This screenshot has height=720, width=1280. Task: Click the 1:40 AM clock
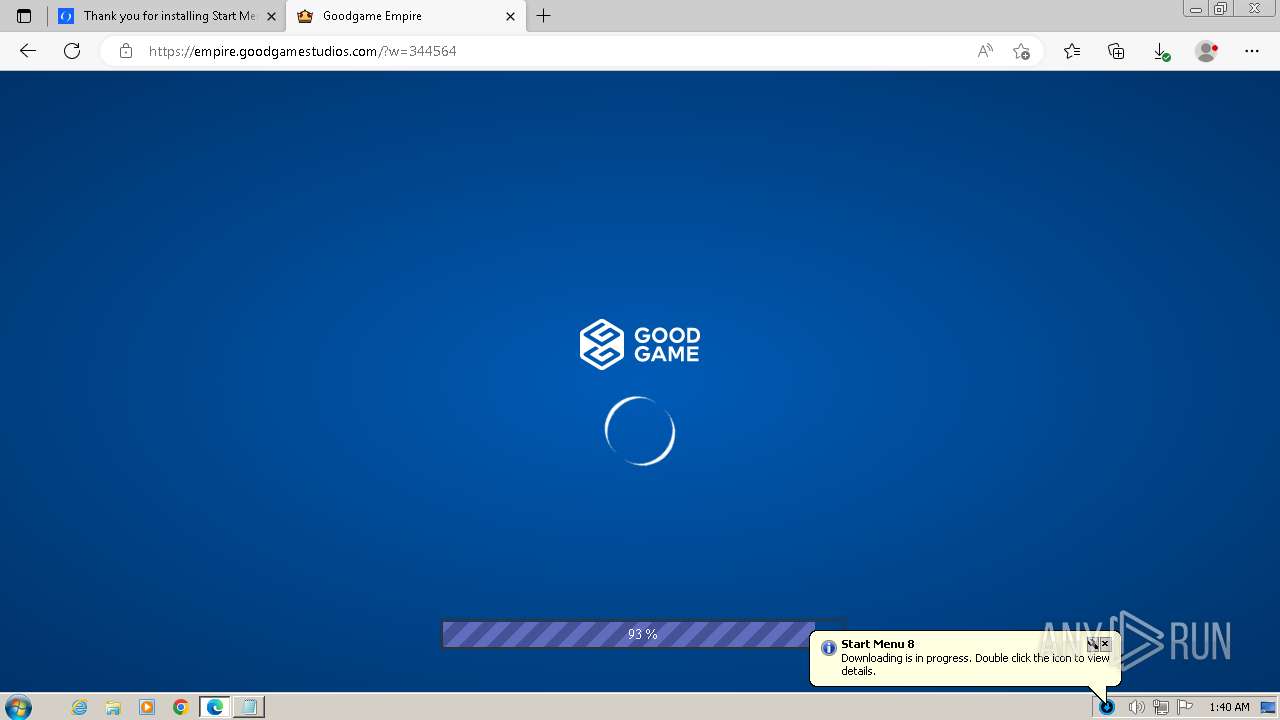(1229, 707)
